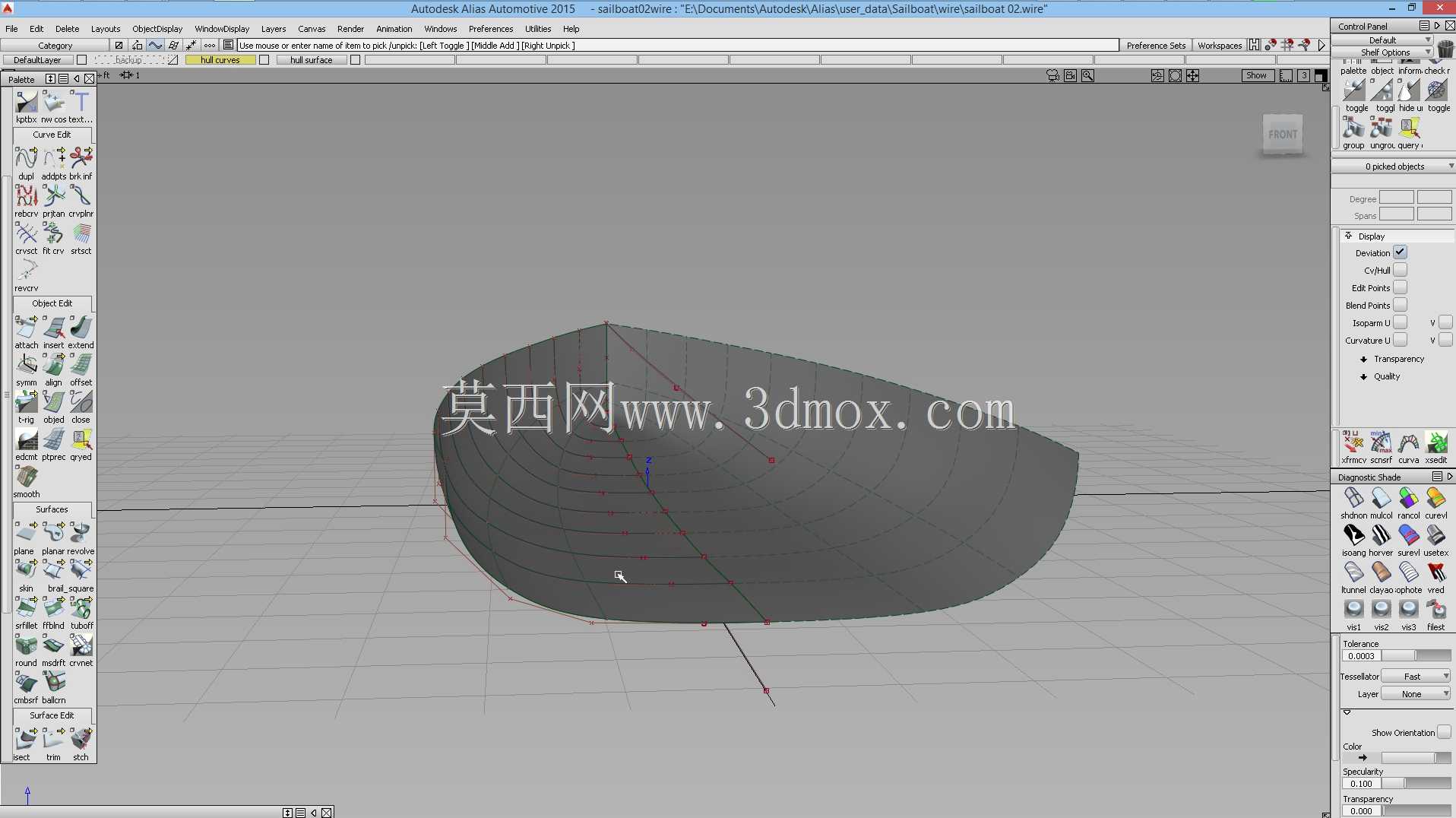Open the curvature diagnostic tool

[1408, 443]
